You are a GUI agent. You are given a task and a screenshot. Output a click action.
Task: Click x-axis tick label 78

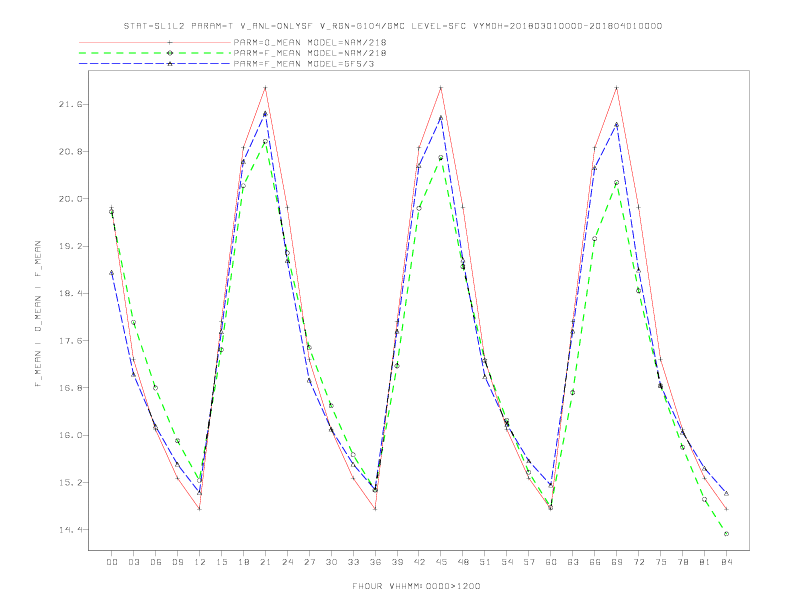coord(682,562)
